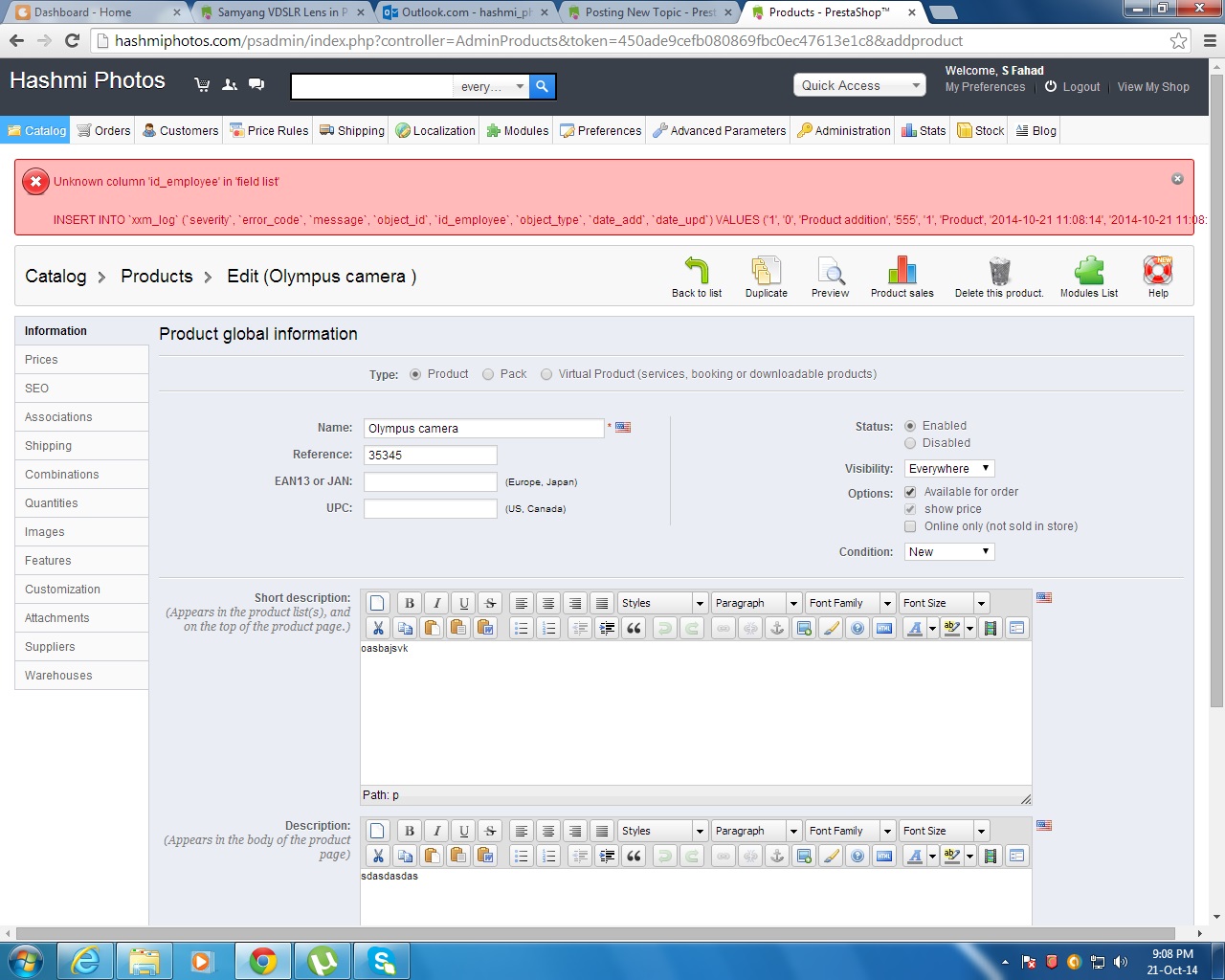Toggle Bold in Short description editor
Screen dimensions: 1225x980
410,603
